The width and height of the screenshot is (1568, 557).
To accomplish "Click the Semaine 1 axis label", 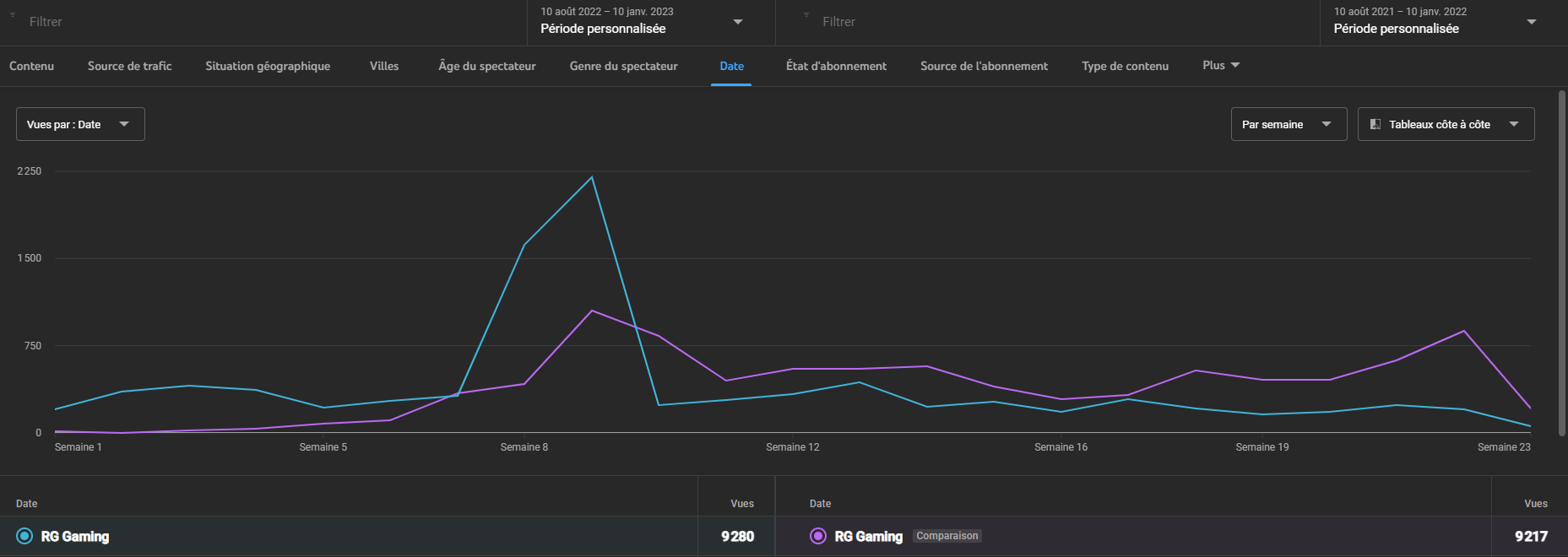I will coord(79,447).
